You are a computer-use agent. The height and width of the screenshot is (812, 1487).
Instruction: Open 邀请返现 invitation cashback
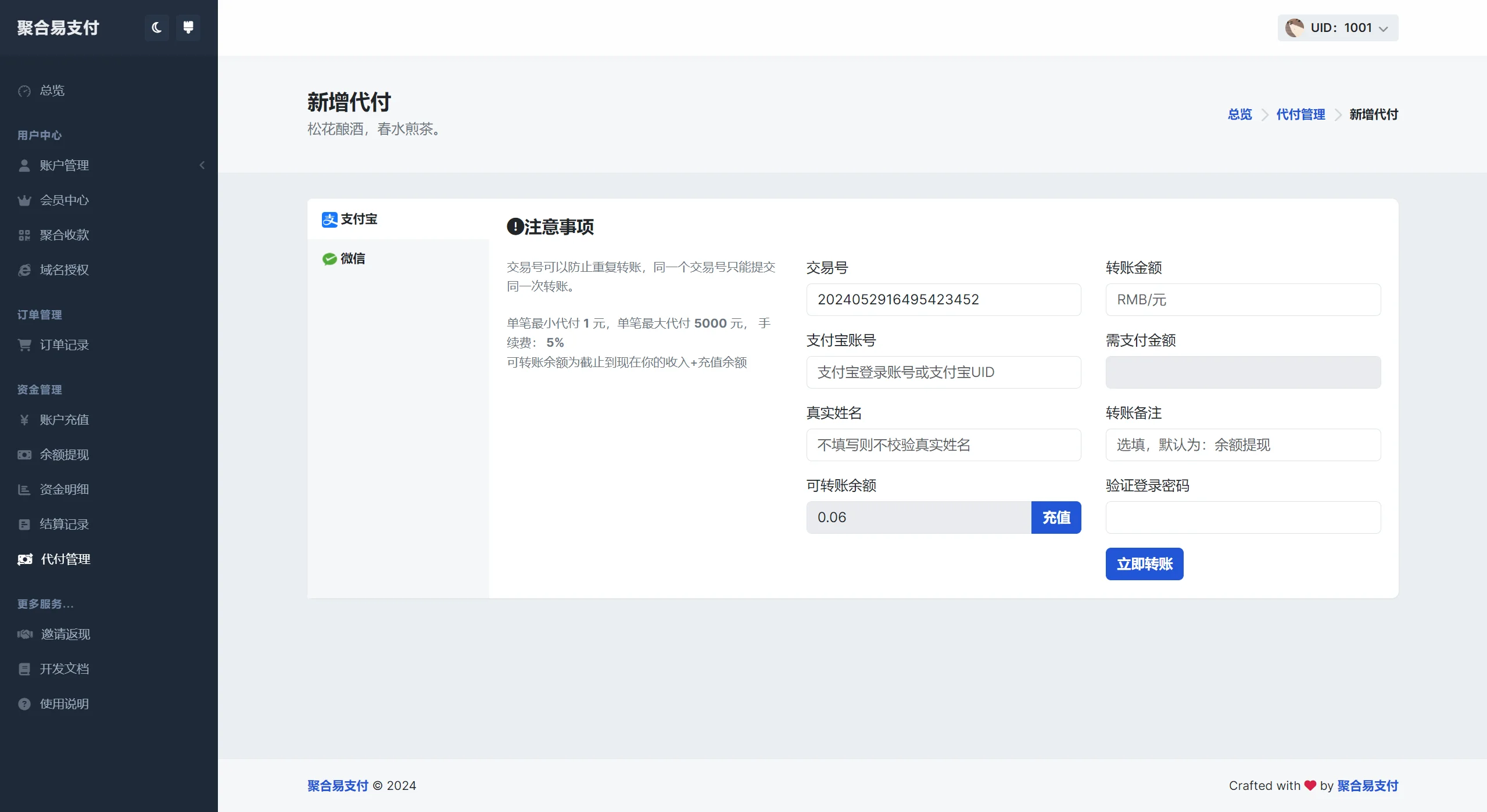click(65, 634)
